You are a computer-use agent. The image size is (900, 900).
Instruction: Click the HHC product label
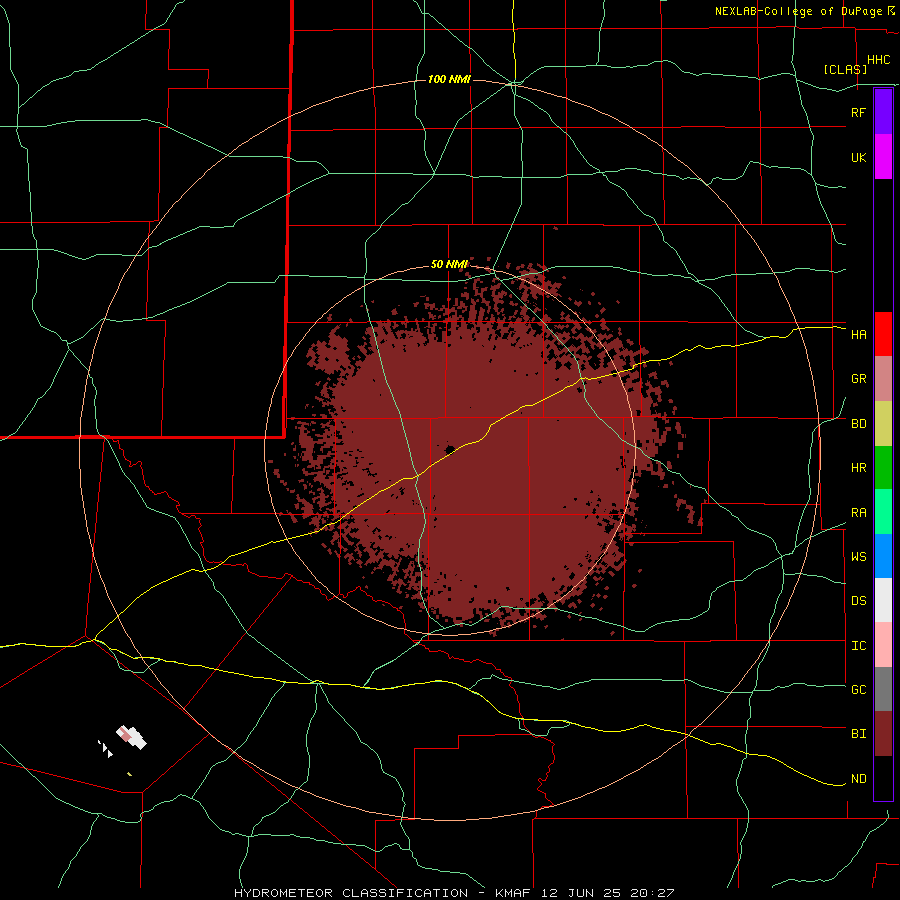tap(878, 60)
